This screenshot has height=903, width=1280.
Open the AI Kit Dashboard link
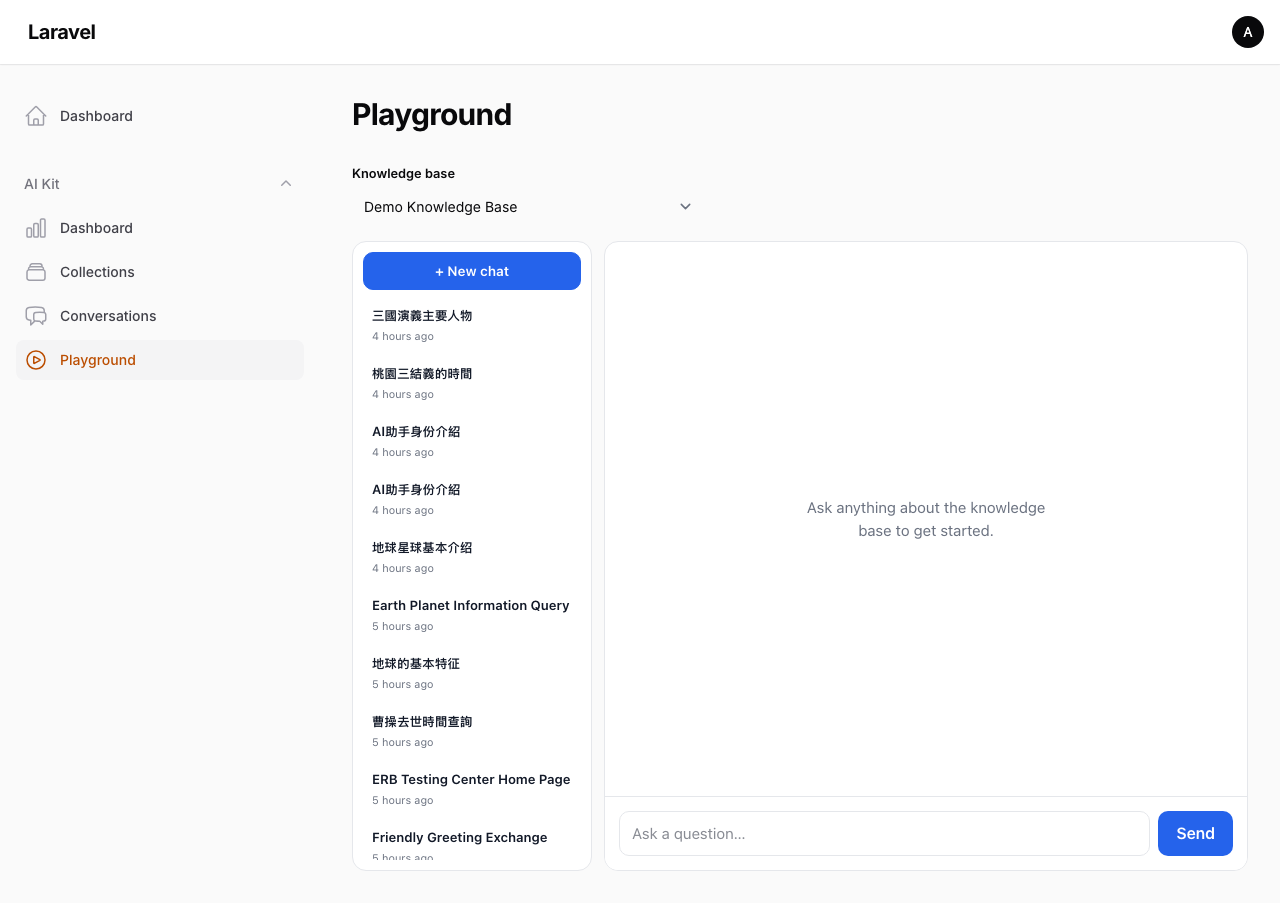[x=160, y=228]
